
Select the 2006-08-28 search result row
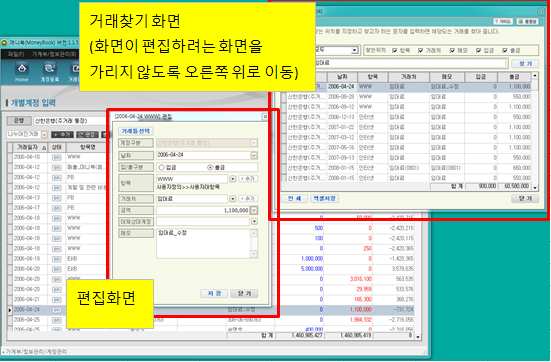[406, 97]
